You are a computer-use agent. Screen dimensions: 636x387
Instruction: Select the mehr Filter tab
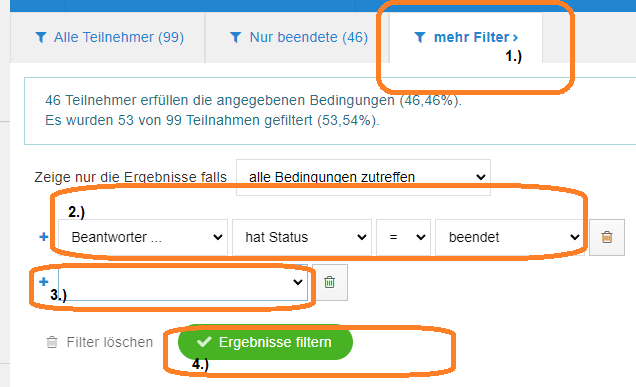466,37
